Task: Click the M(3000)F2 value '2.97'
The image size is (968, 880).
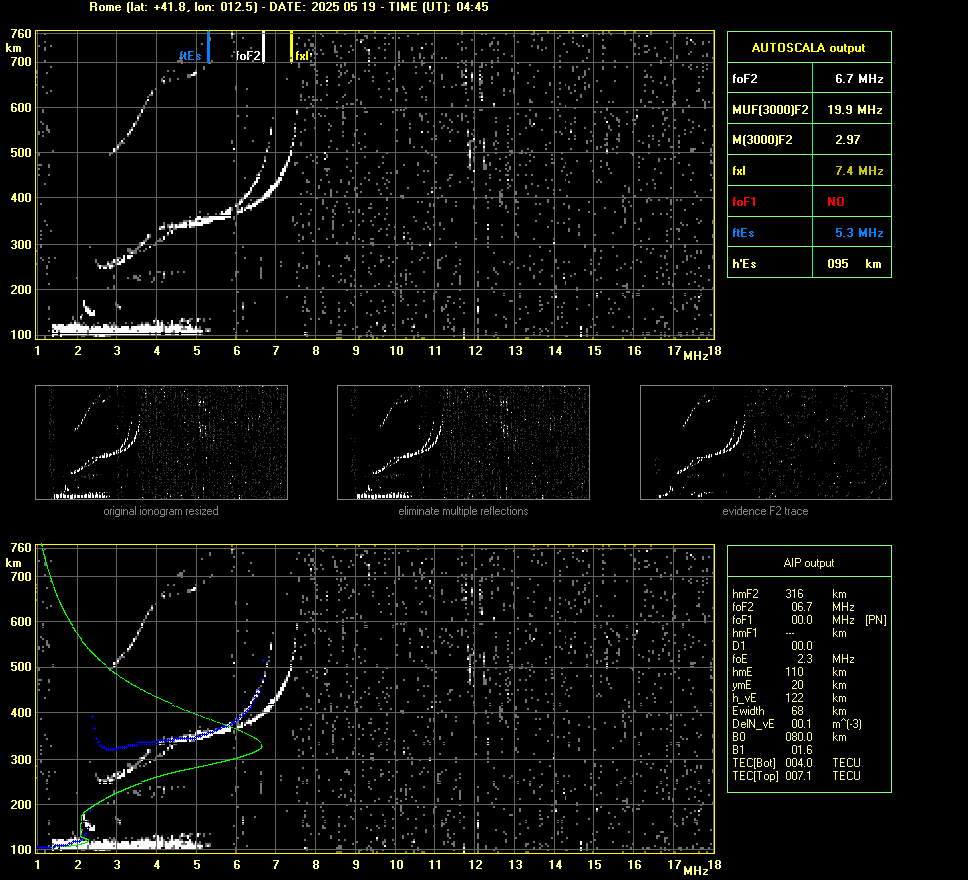Action: [x=848, y=140]
